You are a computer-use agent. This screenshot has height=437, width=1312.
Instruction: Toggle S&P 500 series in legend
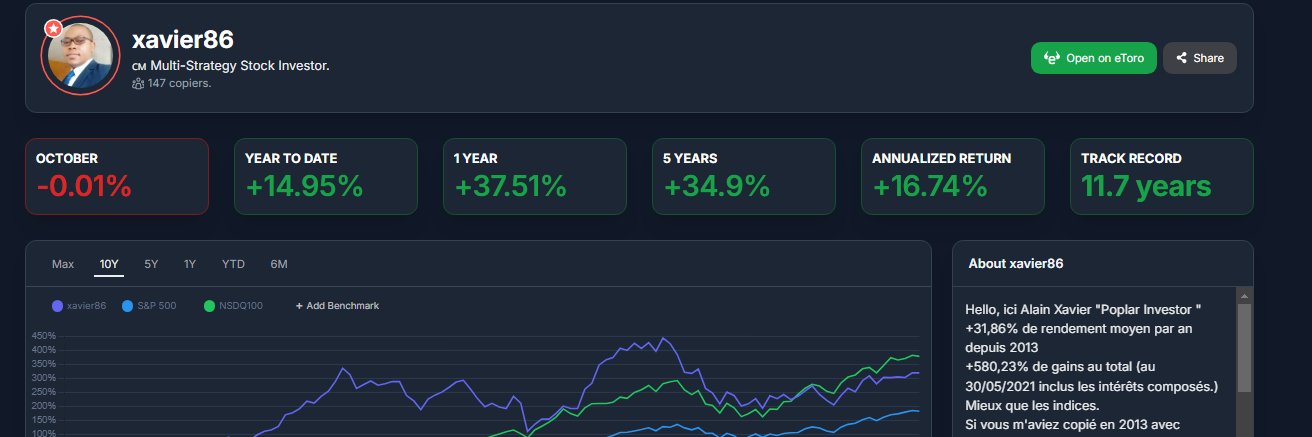148,306
